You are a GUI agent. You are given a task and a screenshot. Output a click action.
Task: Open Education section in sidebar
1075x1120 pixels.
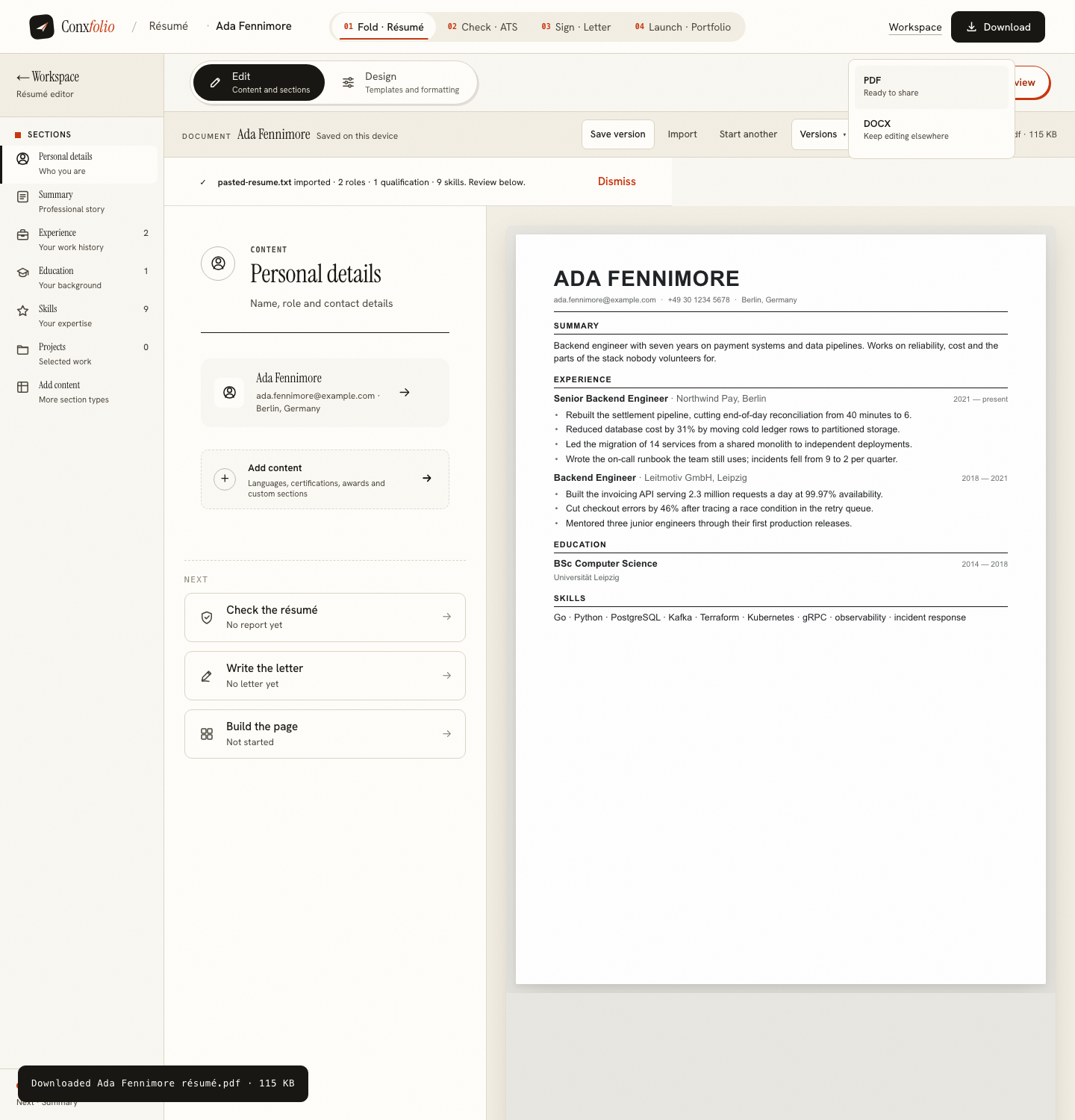[x=80, y=279]
